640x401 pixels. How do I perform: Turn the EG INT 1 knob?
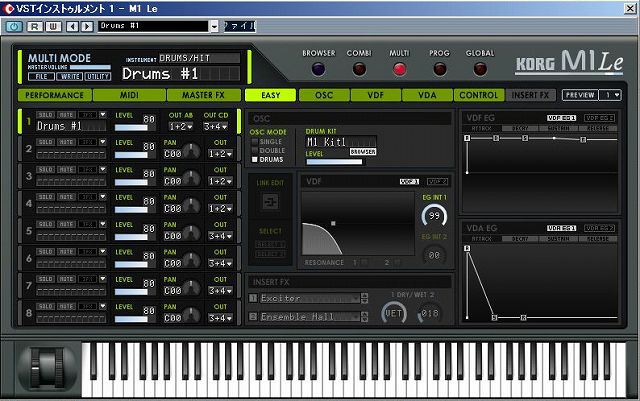tap(434, 216)
